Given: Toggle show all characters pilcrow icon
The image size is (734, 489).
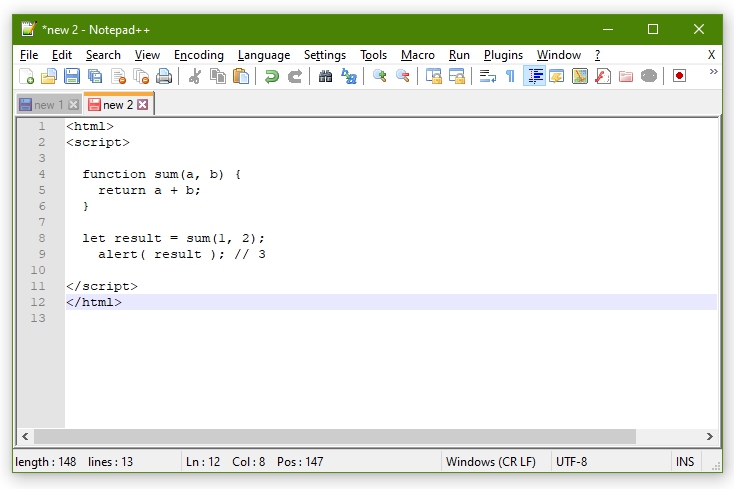Looking at the screenshot, I should click(x=510, y=76).
